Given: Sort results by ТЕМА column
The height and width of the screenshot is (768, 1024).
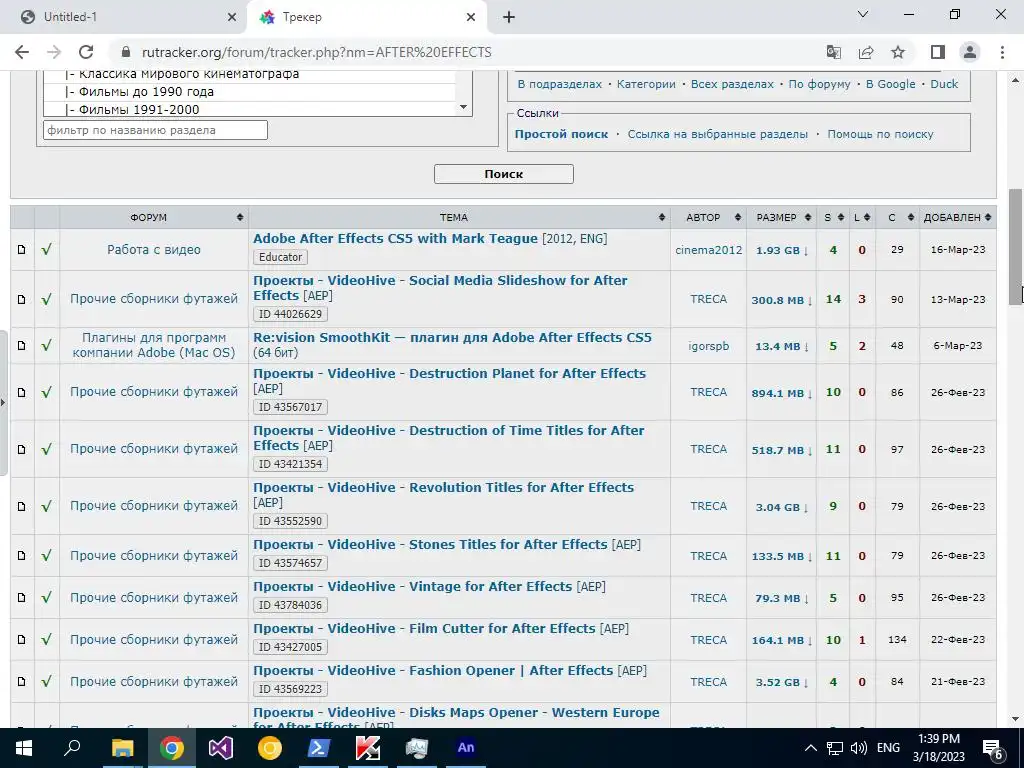Looking at the screenshot, I should click(459, 217).
